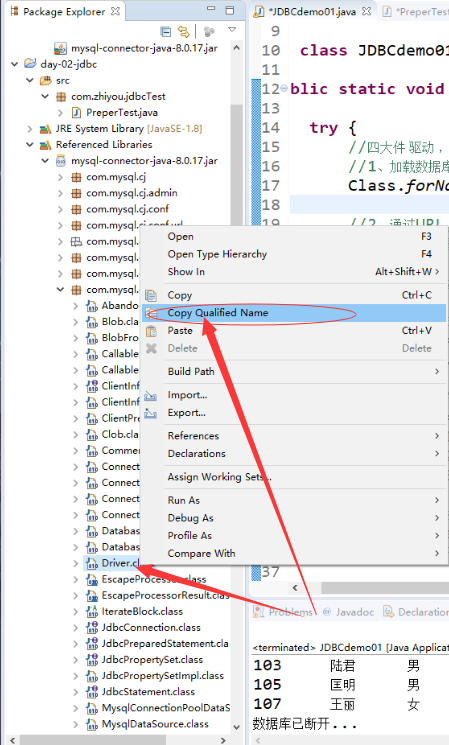The image size is (449, 745).
Task: Open Package Explorer view menu arrow
Action: (x=232, y=30)
